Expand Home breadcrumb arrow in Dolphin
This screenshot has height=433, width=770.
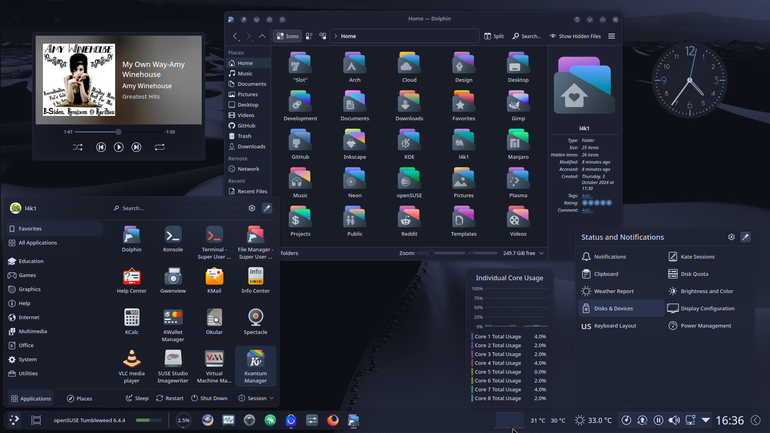pos(336,36)
